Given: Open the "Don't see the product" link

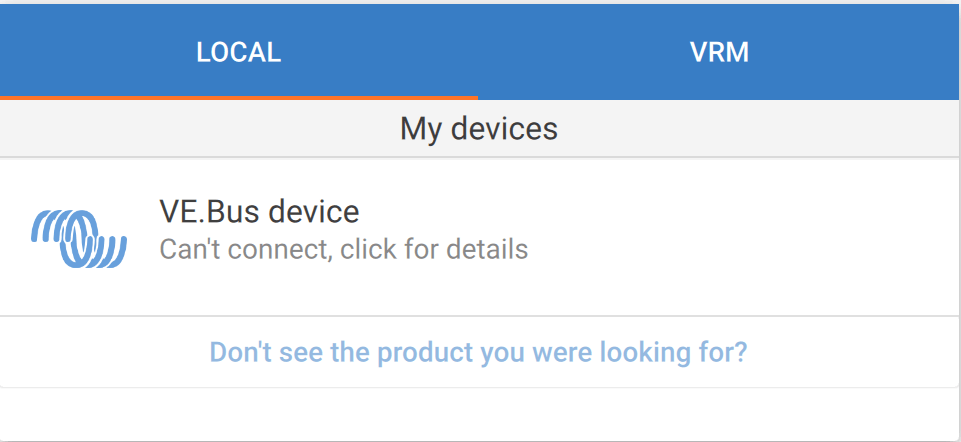Looking at the screenshot, I should (x=478, y=353).
